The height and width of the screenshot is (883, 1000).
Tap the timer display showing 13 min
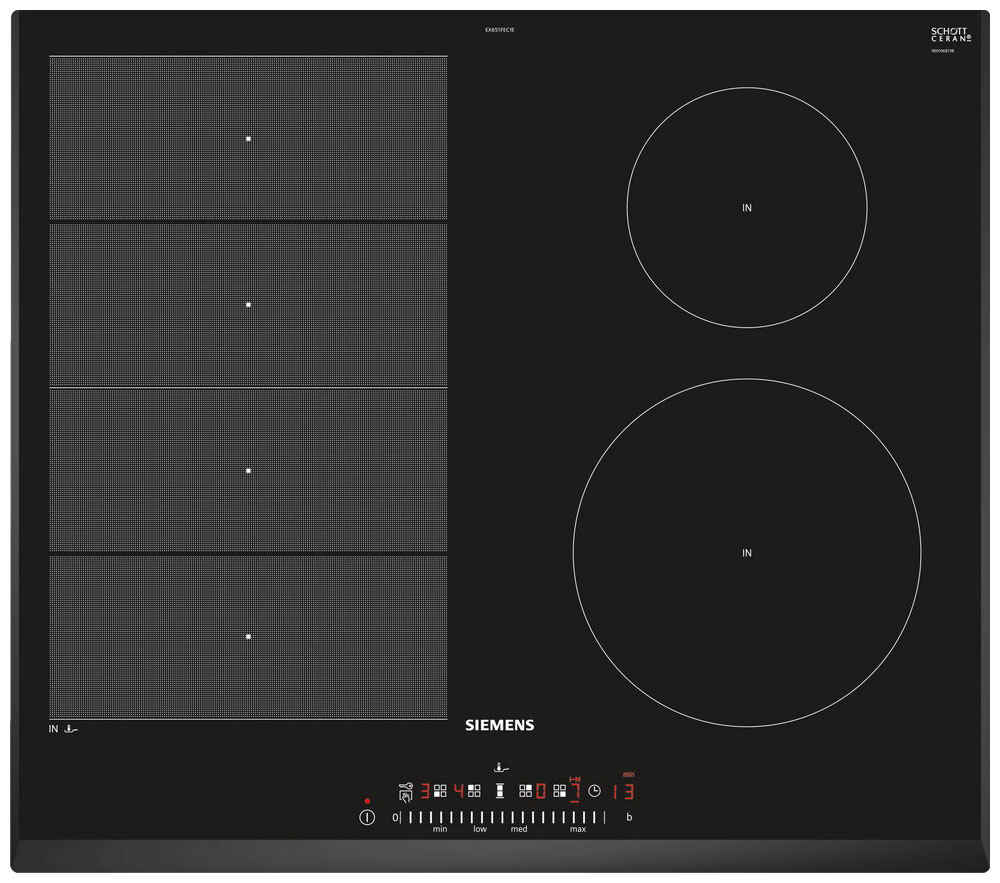(x=624, y=791)
